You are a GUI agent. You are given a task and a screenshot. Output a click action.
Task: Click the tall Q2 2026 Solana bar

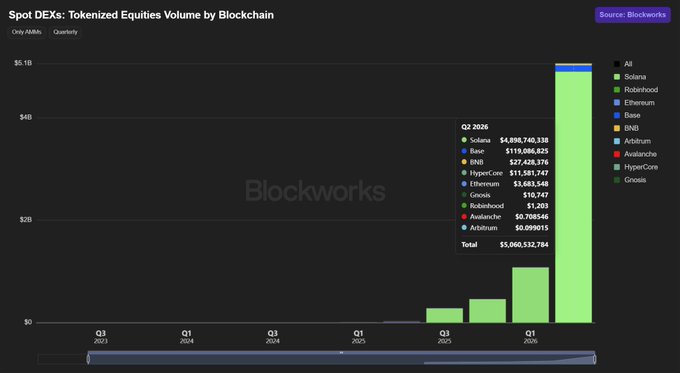click(x=573, y=197)
